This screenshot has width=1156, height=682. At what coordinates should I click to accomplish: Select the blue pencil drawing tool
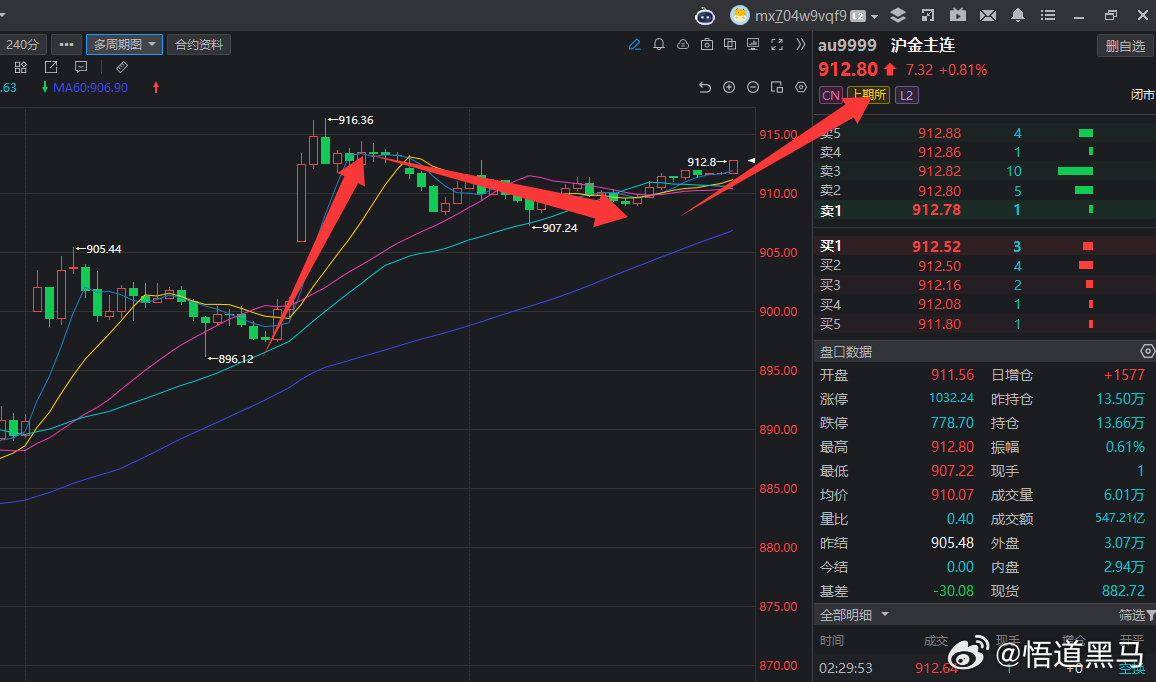(635, 44)
